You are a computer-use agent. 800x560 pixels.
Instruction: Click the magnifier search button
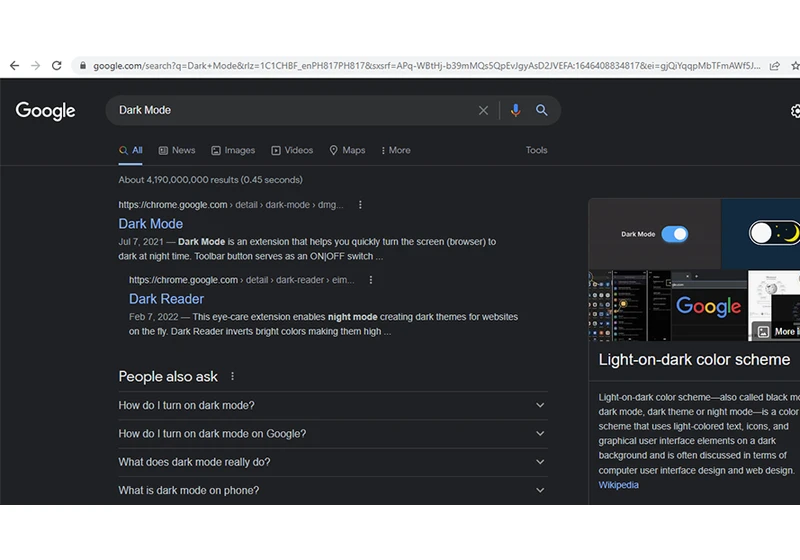coord(541,110)
